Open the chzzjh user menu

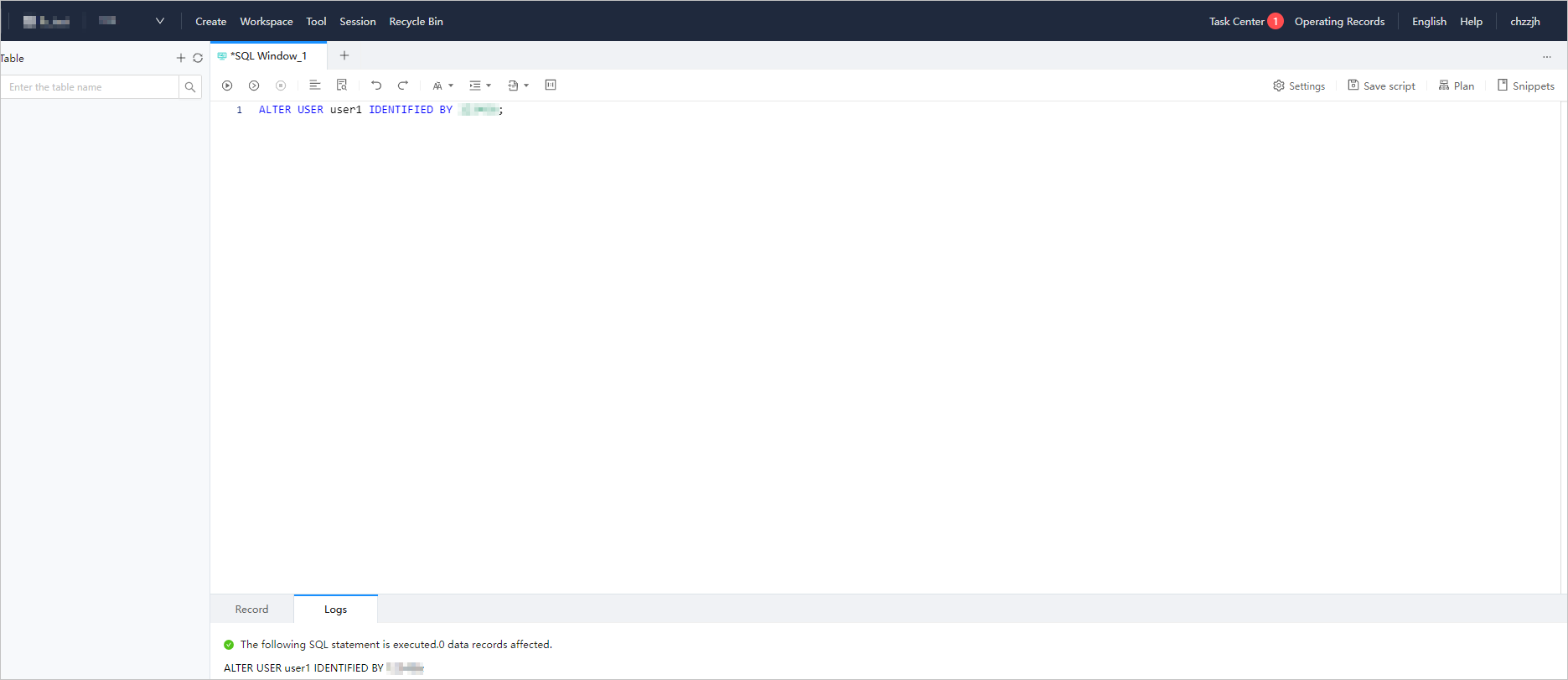1525,22
